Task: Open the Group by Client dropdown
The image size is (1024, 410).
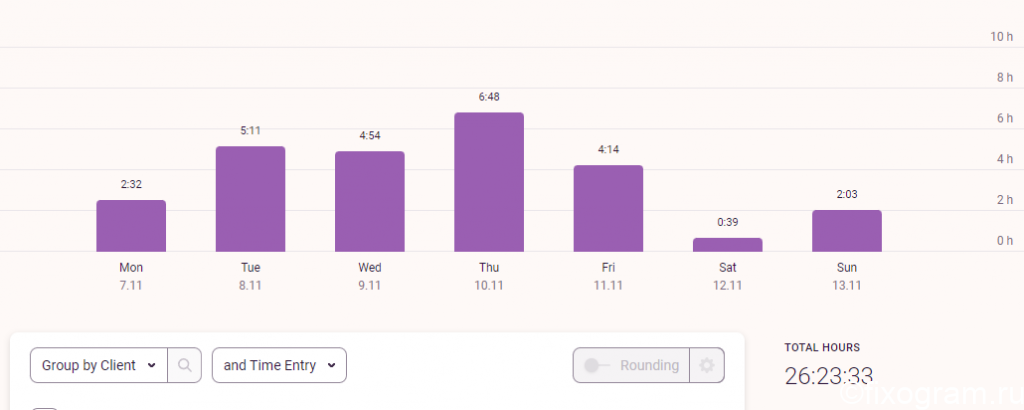Action: click(x=99, y=365)
